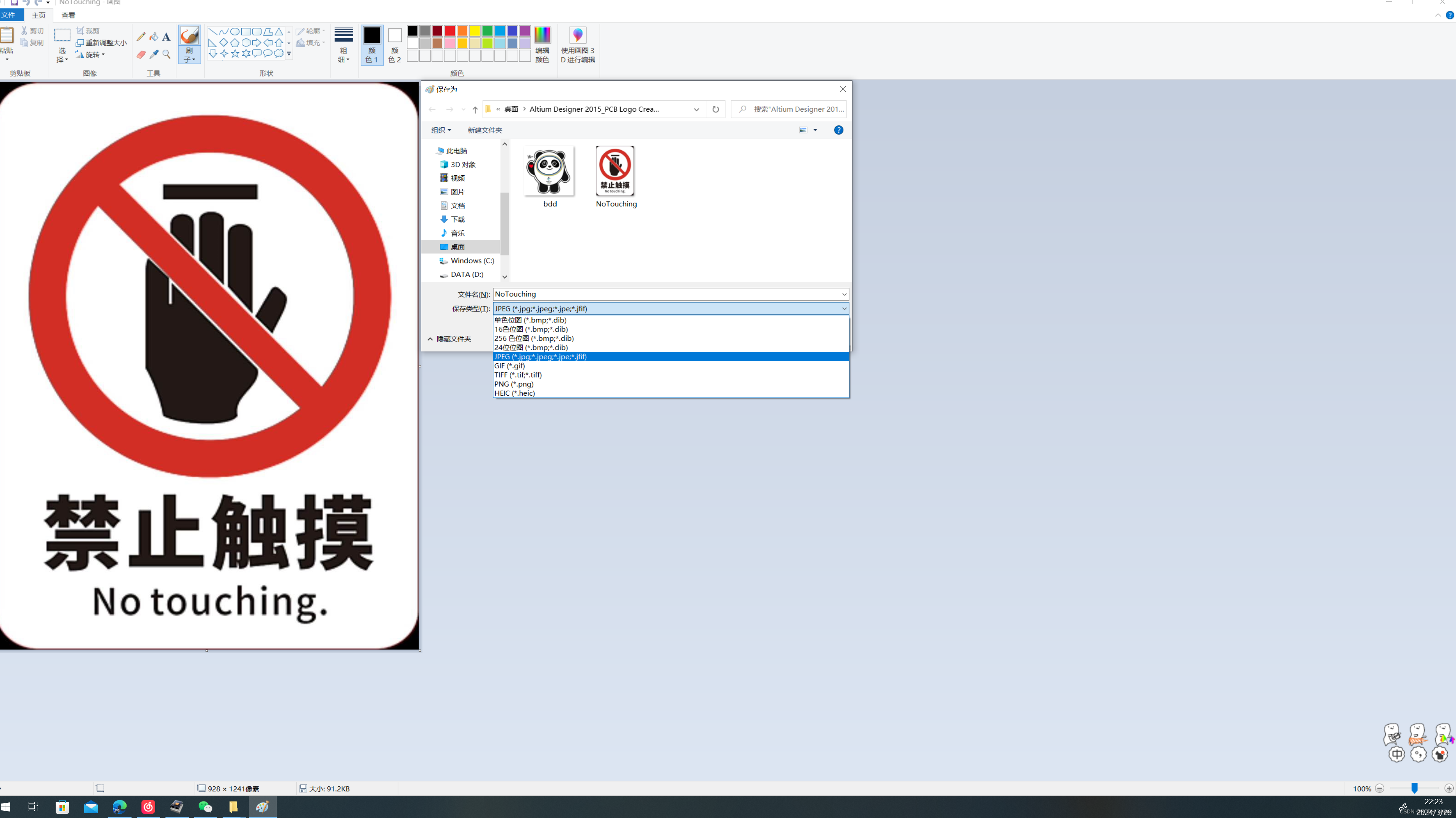Select the Pencil tool
The width and height of the screenshot is (1456, 818).
tap(141, 37)
